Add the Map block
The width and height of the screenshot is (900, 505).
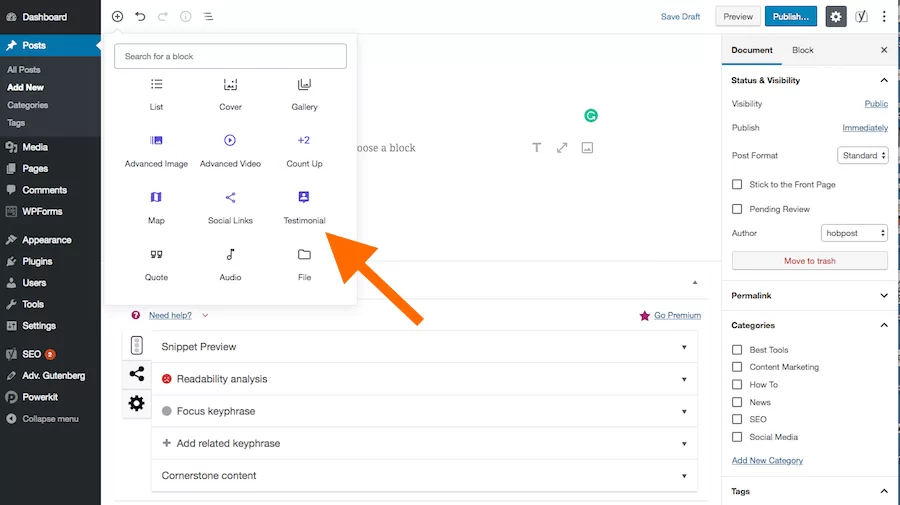(156, 206)
